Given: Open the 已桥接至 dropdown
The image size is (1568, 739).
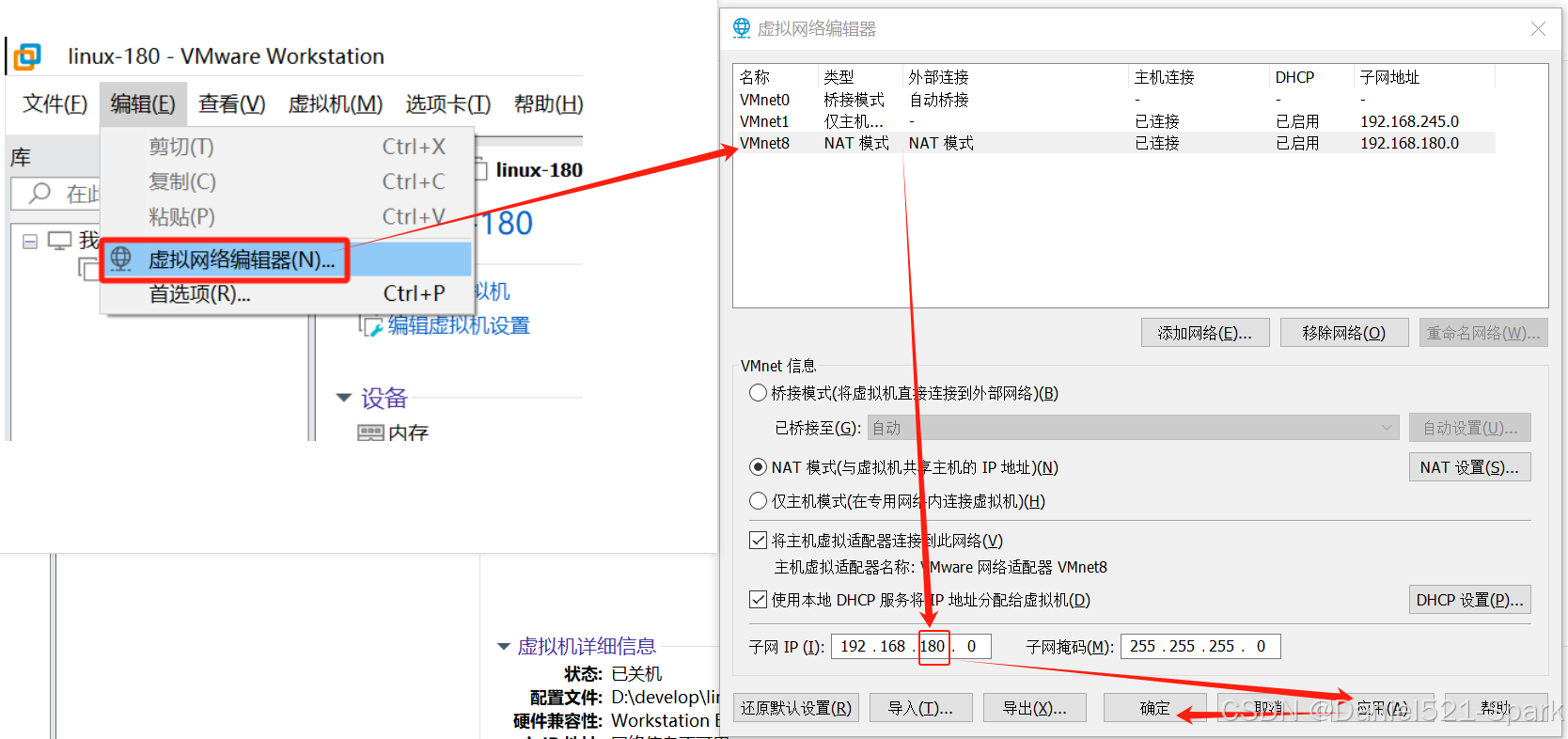Looking at the screenshot, I should point(1133,428).
